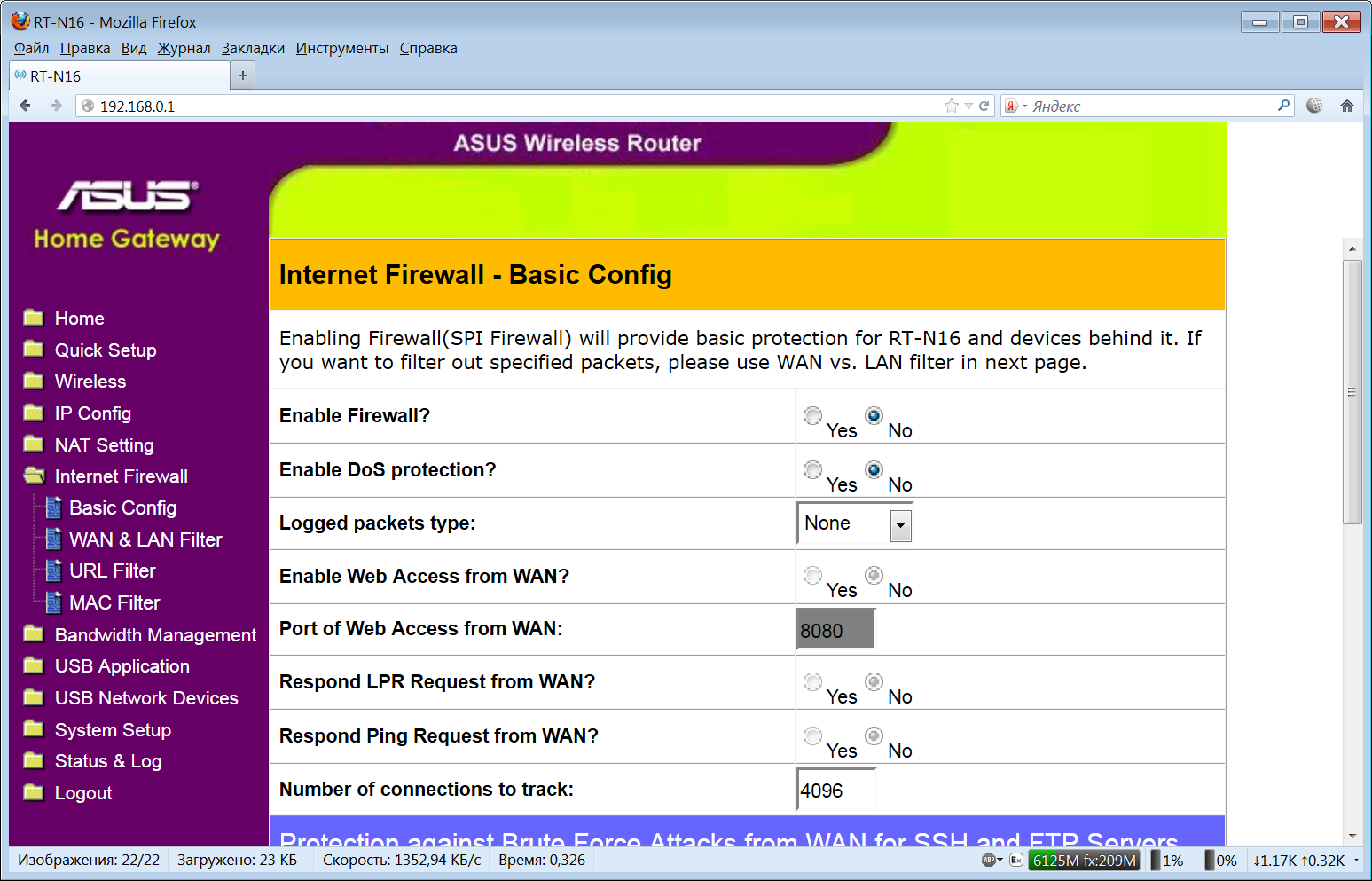
Task: Click the Wireless folder icon
Action: pyautogui.click(x=34, y=381)
